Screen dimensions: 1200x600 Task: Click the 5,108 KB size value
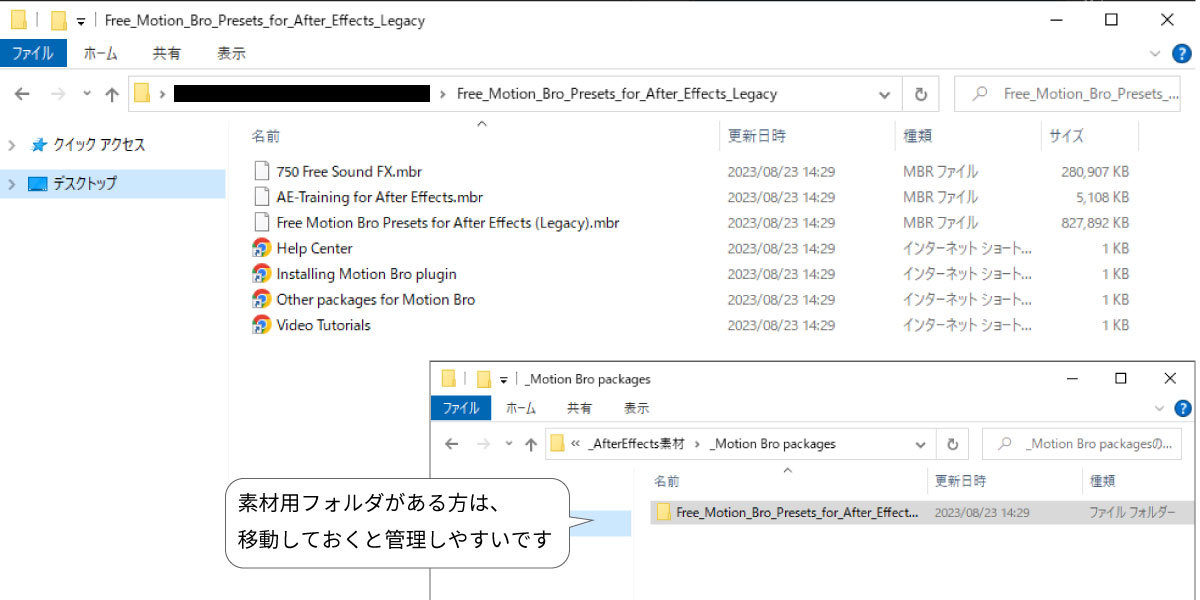[x=1103, y=197]
